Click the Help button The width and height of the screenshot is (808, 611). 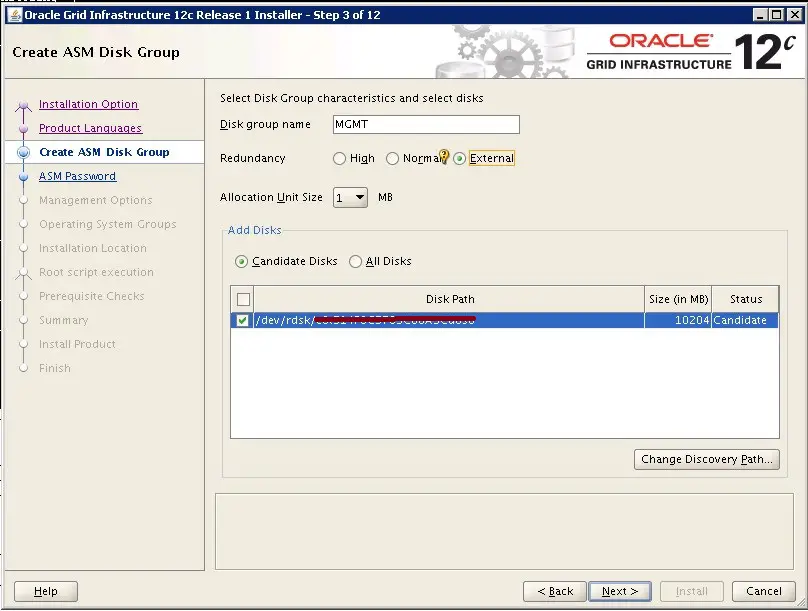coord(46,591)
